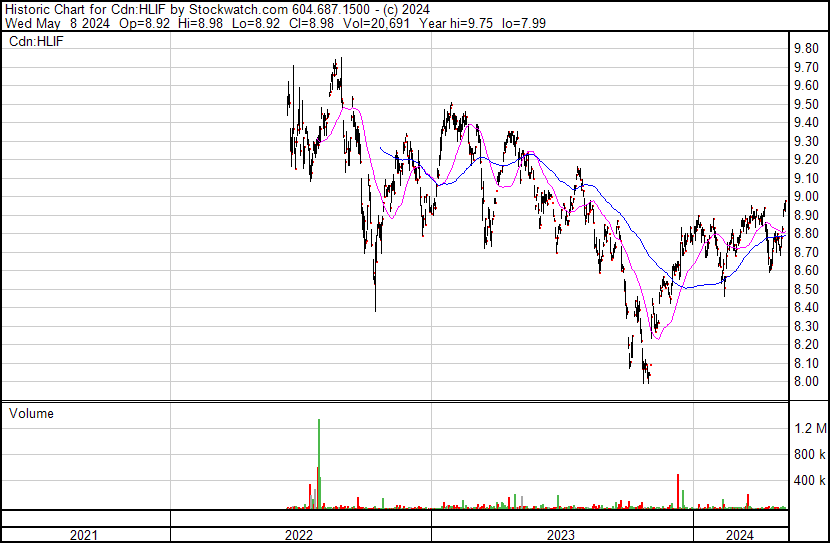This screenshot has height=543, width=830.
Task: Click the 8.50 price axis label
Action: (806, 289)
